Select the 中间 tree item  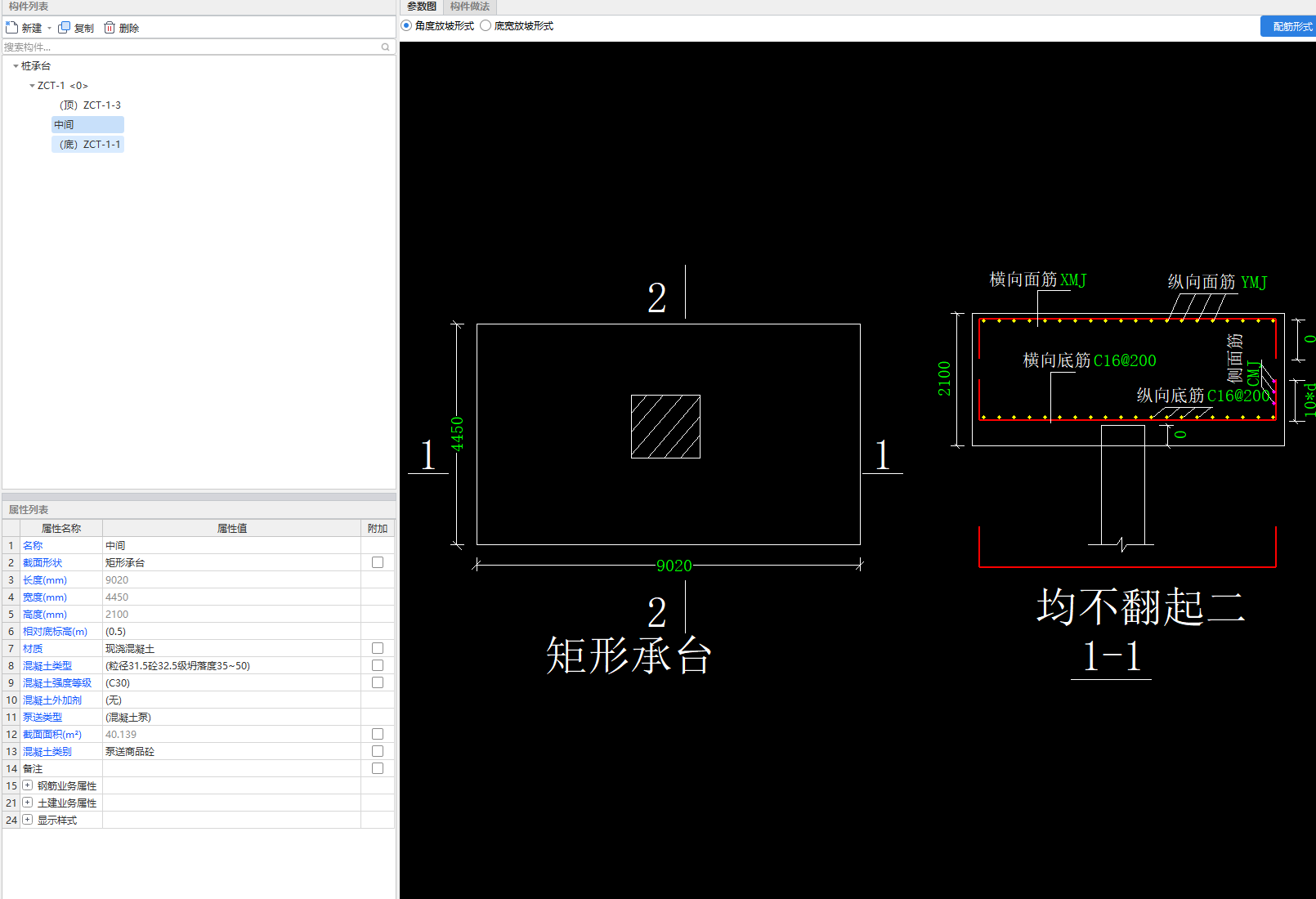(87, 125)
